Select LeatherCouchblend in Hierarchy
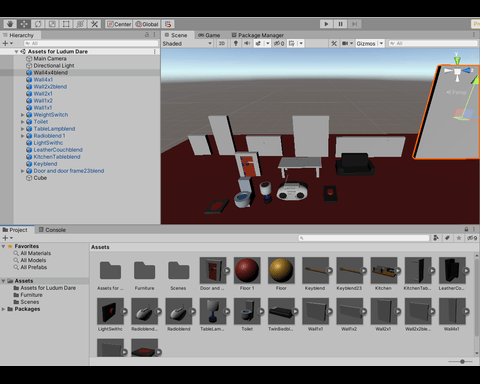 (x=58, y=150)
